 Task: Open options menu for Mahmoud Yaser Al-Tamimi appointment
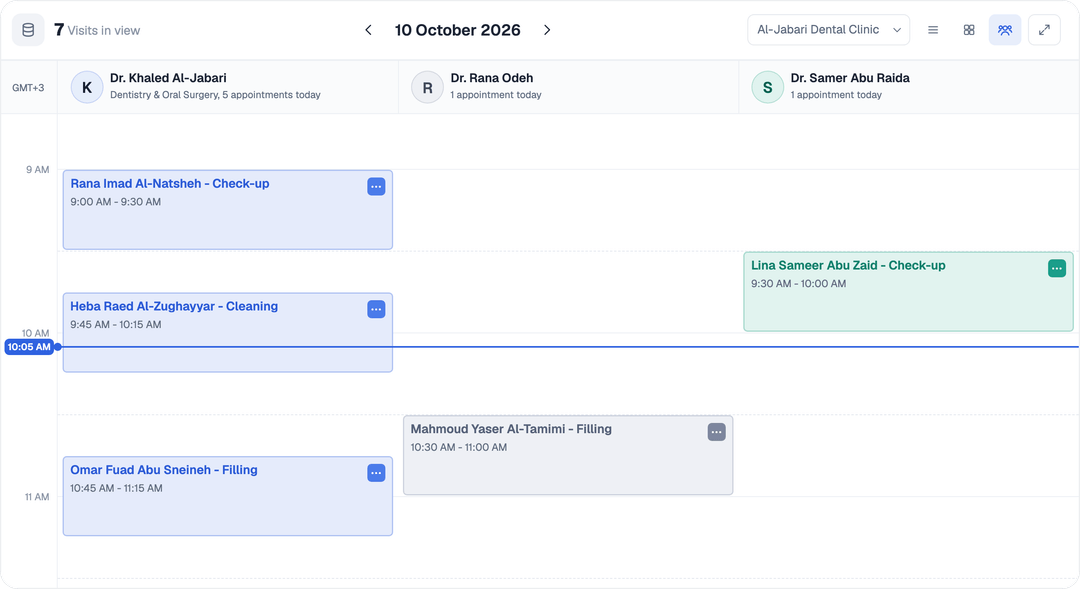716,432
